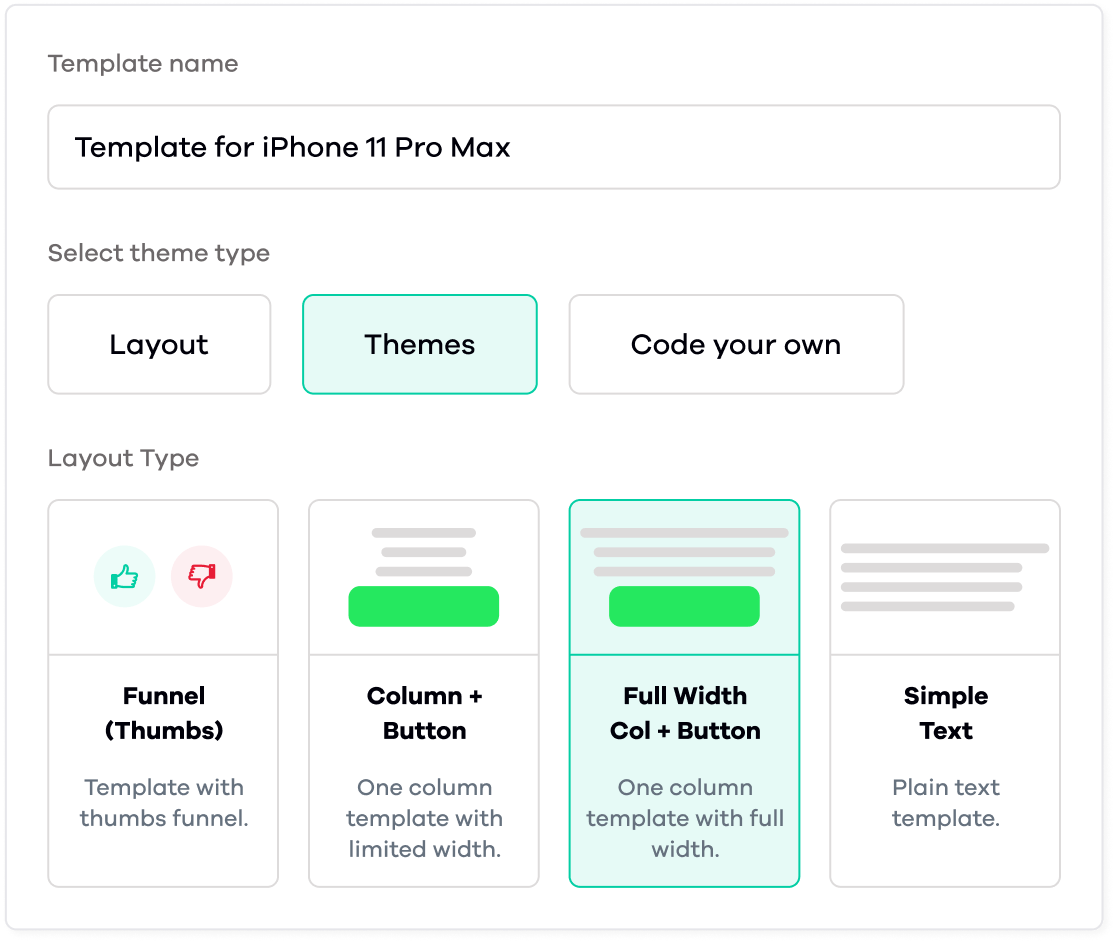Click the Simple Text gray lines preview

[x=944, y=577]
